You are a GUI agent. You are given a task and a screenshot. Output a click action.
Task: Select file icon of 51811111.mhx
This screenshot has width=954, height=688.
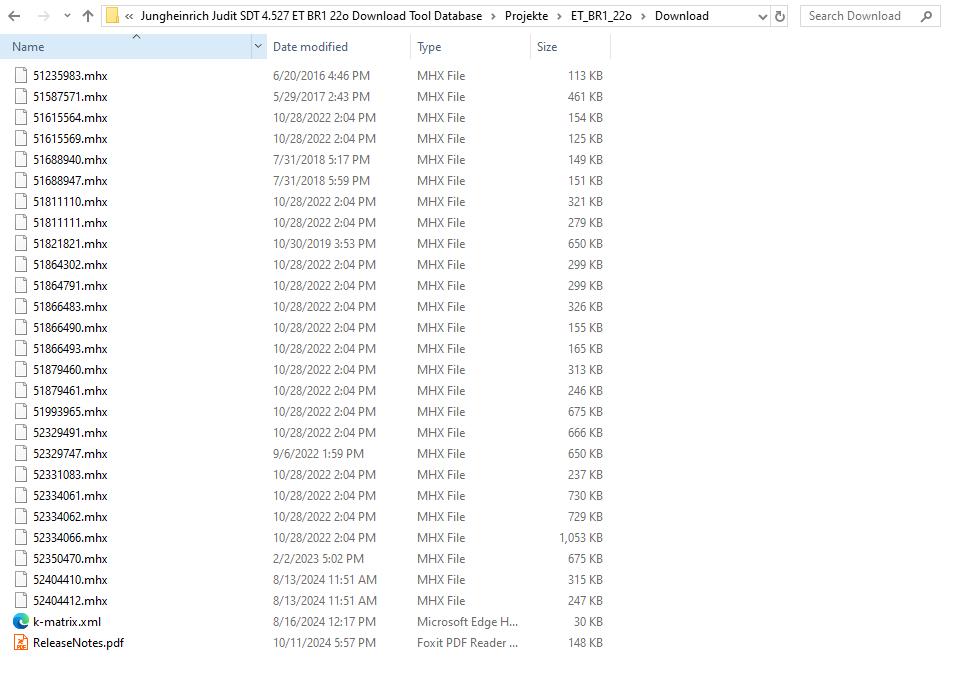pyautogui.click(x=21, y=222)
